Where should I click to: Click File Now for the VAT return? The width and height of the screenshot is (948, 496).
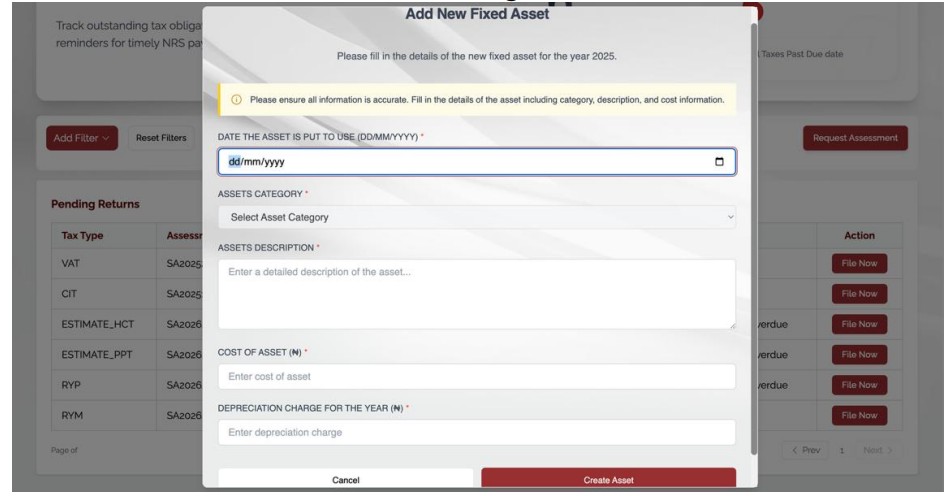pos(859,264)
